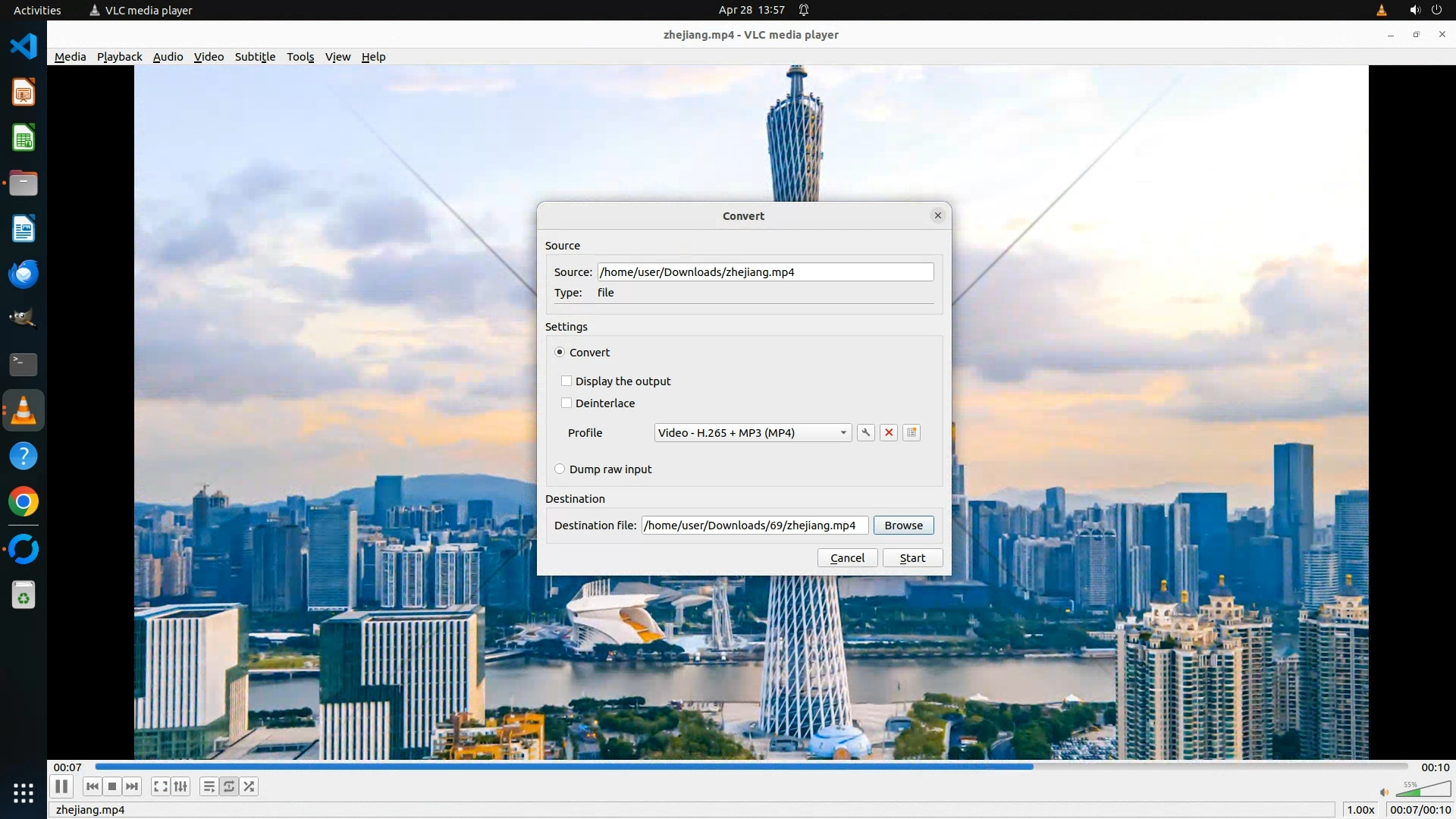Image resolution: width=1456 pixels, height=819 pixels.
Task: Open the Tools menu
Action: (300, 57)
